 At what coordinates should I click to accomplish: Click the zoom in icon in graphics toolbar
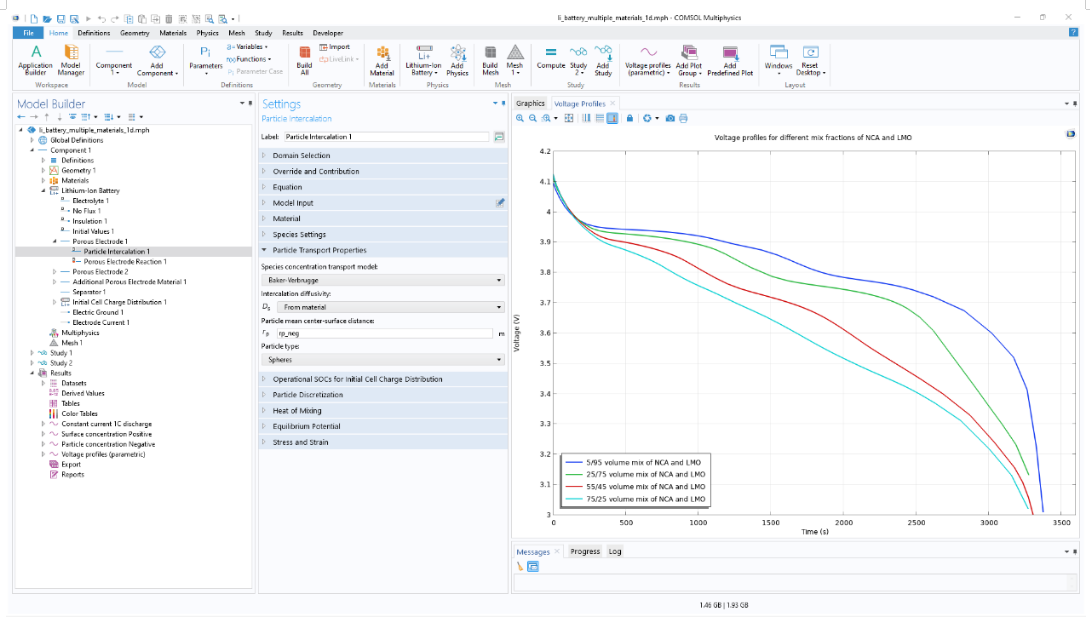click(x=520, y=118)
